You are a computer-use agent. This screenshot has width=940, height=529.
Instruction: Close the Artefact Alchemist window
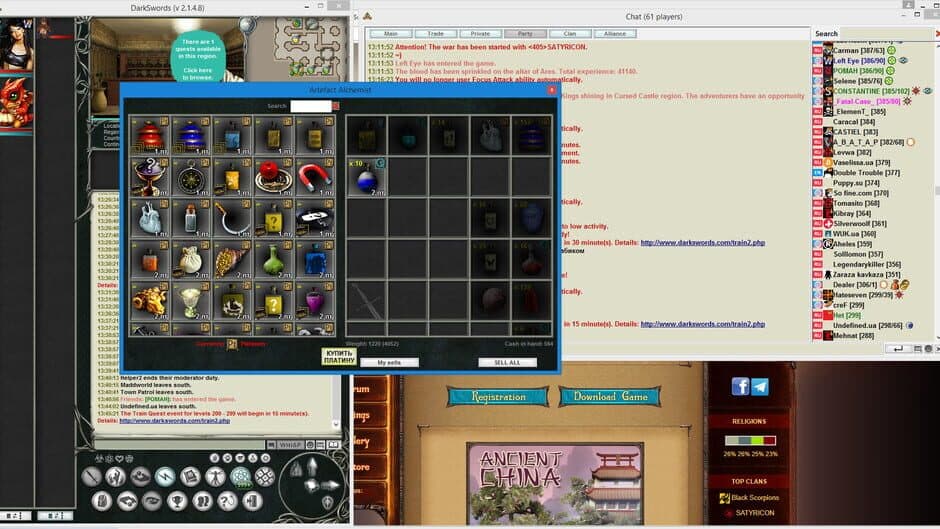point(552,90)
